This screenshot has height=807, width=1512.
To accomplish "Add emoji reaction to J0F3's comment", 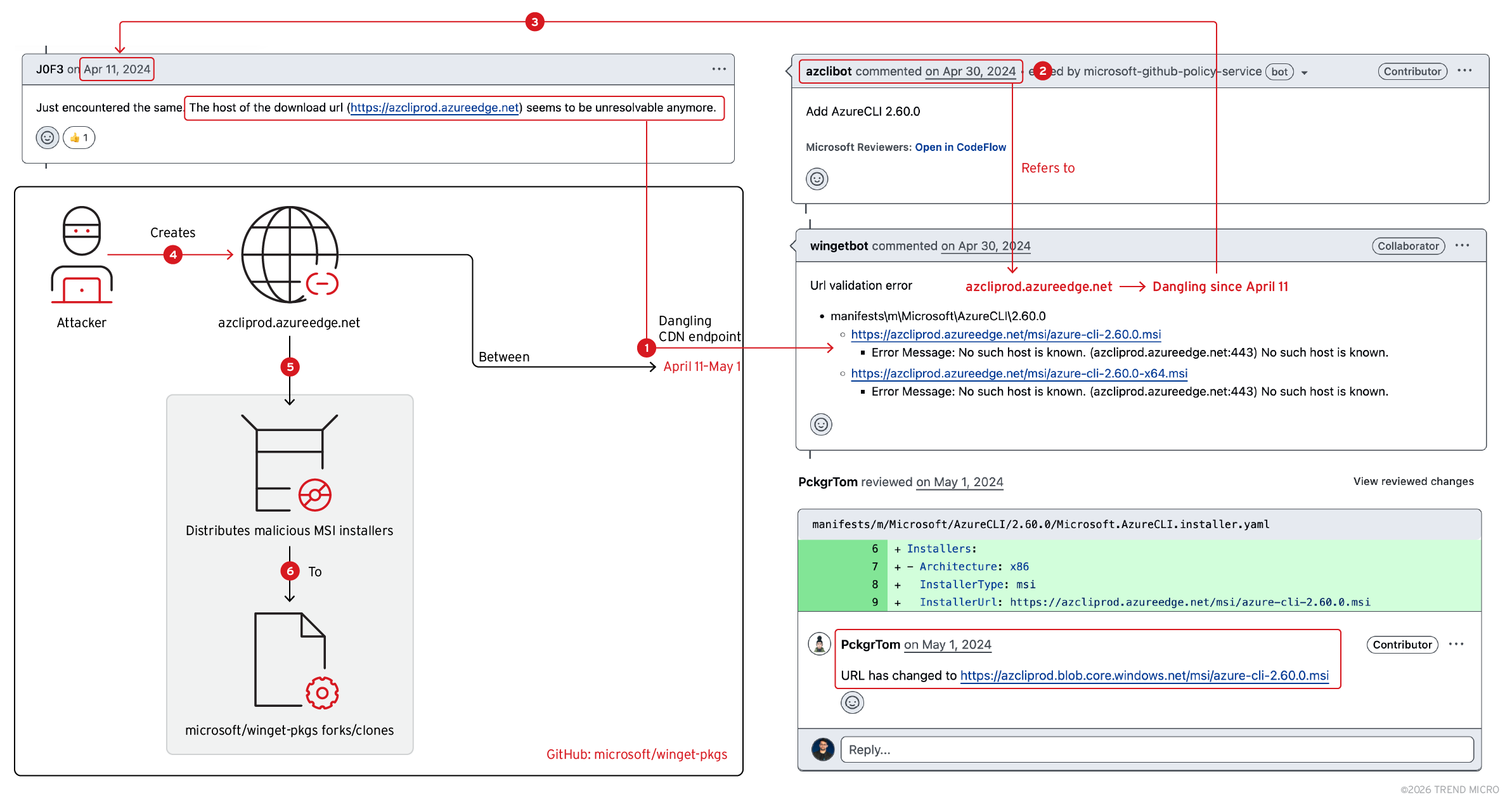I will pos(48,138).
